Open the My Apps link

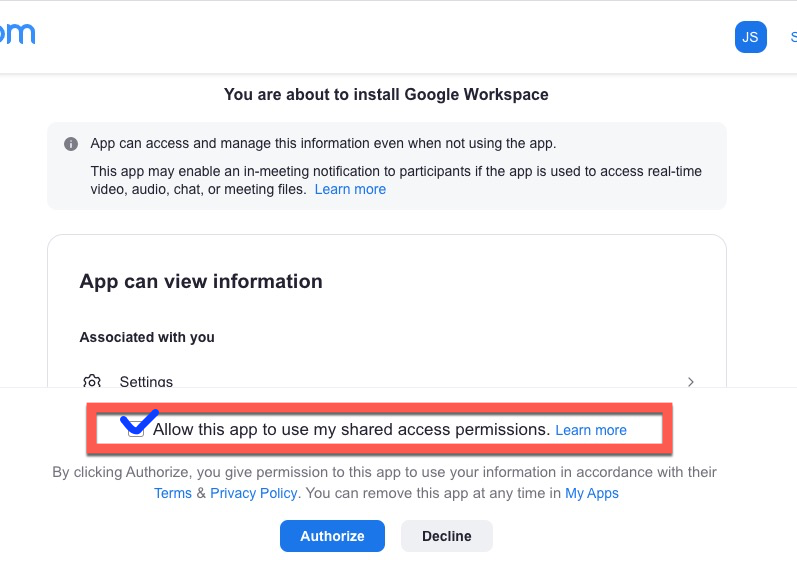tap(592, 493)
